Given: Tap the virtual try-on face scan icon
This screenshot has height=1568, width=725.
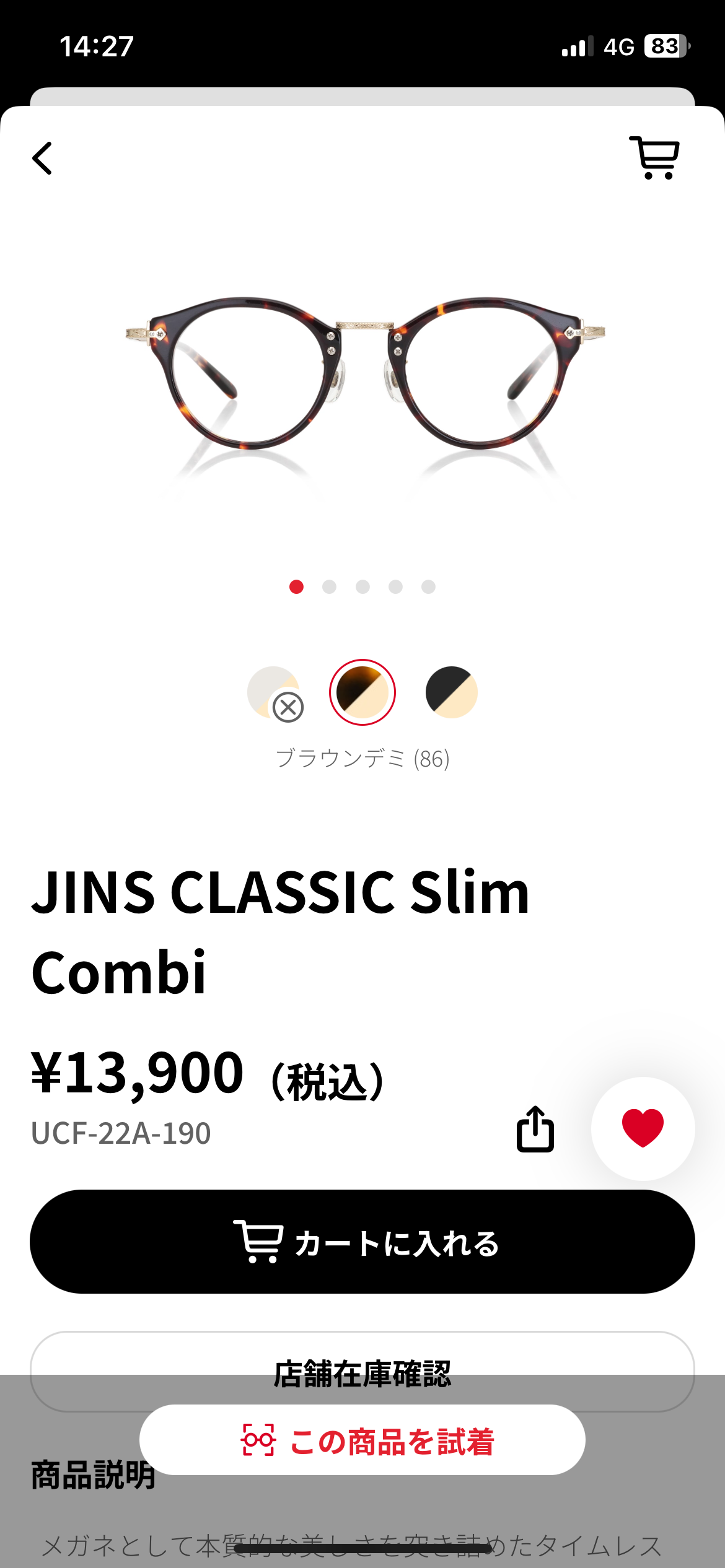Looking at the screenshot, I should click(x=258, y=1440).
